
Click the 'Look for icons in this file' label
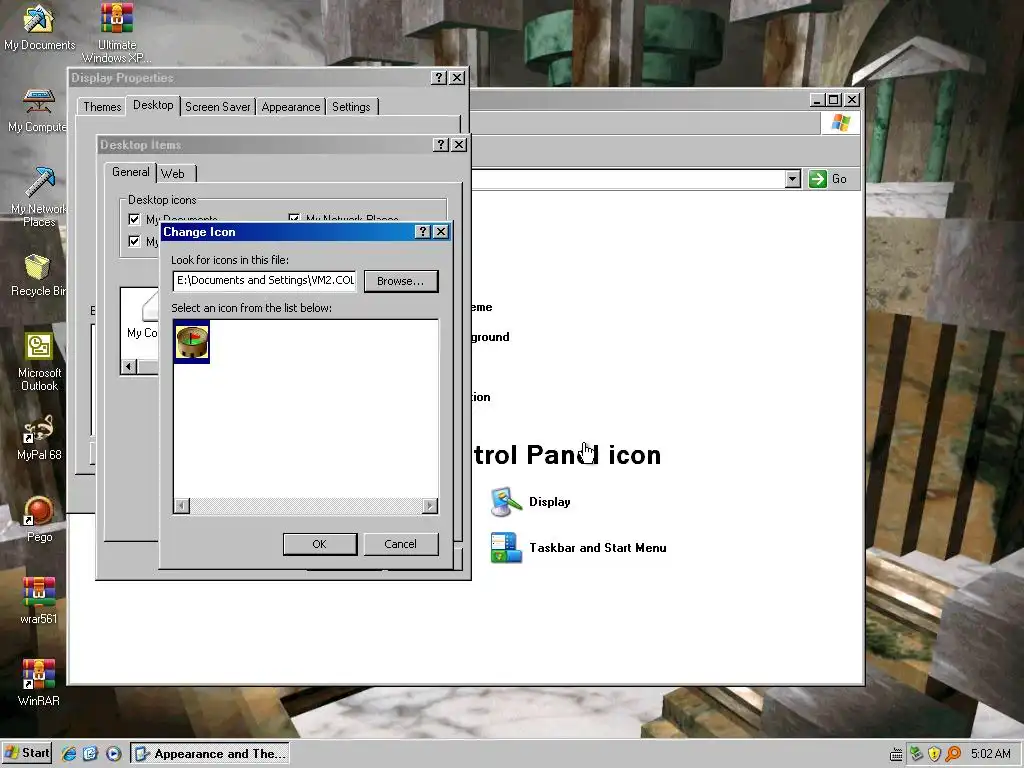point(230,260)
